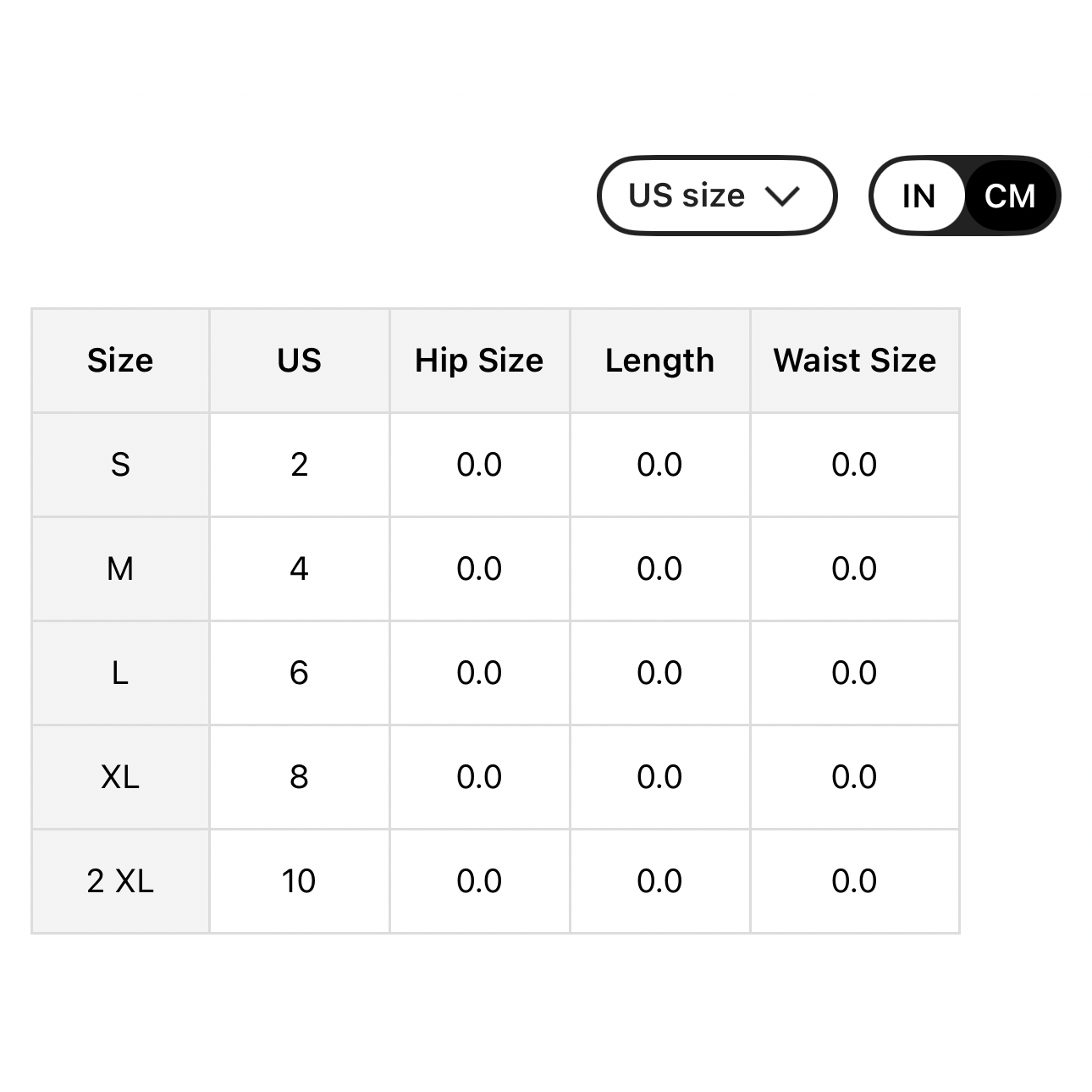1092x1092 pixels.
Task: Select the Hip Size column header
Action: click(x=479, y=361)
